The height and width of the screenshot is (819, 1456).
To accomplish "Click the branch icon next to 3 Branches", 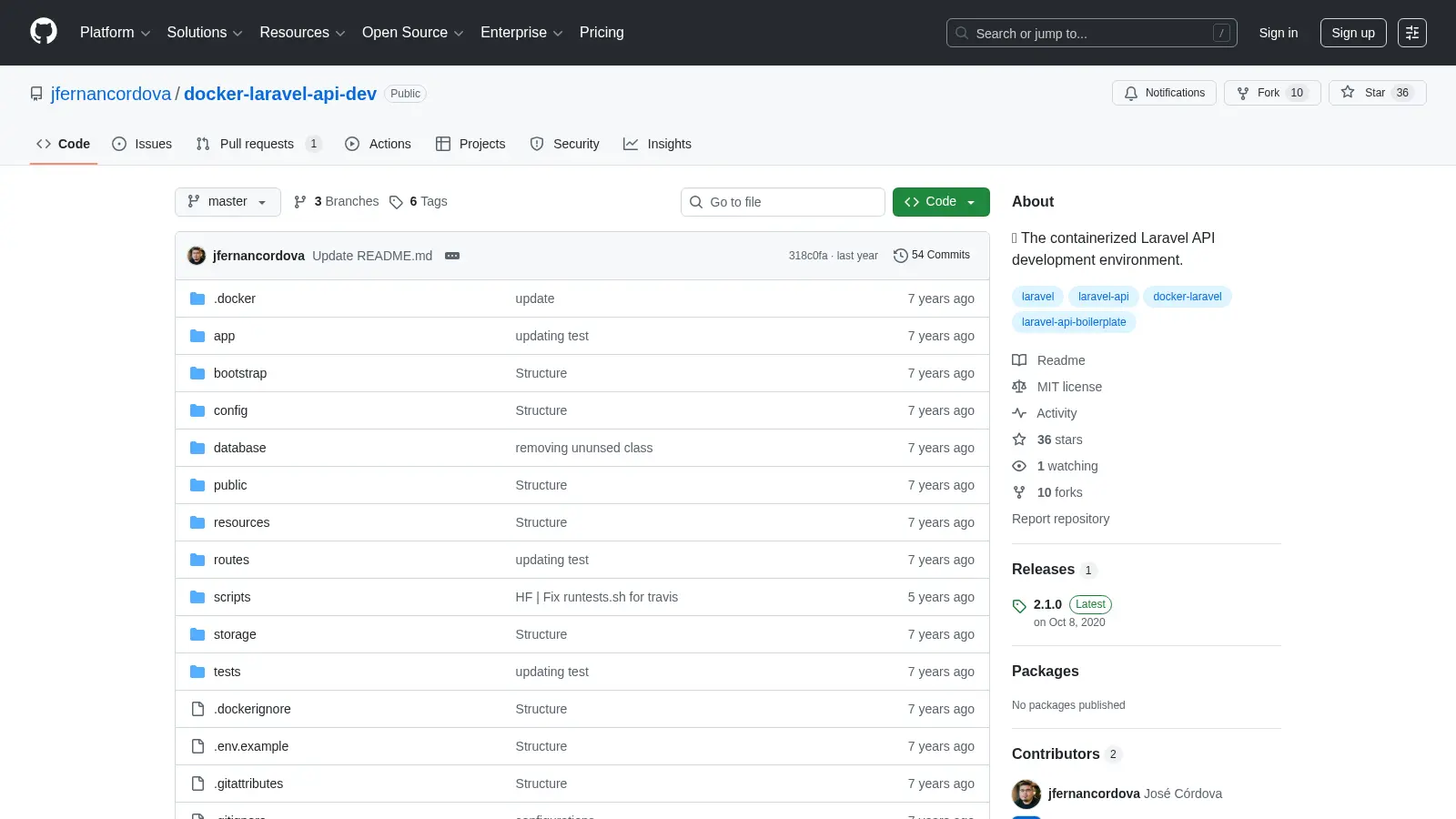I will point(300,202).
